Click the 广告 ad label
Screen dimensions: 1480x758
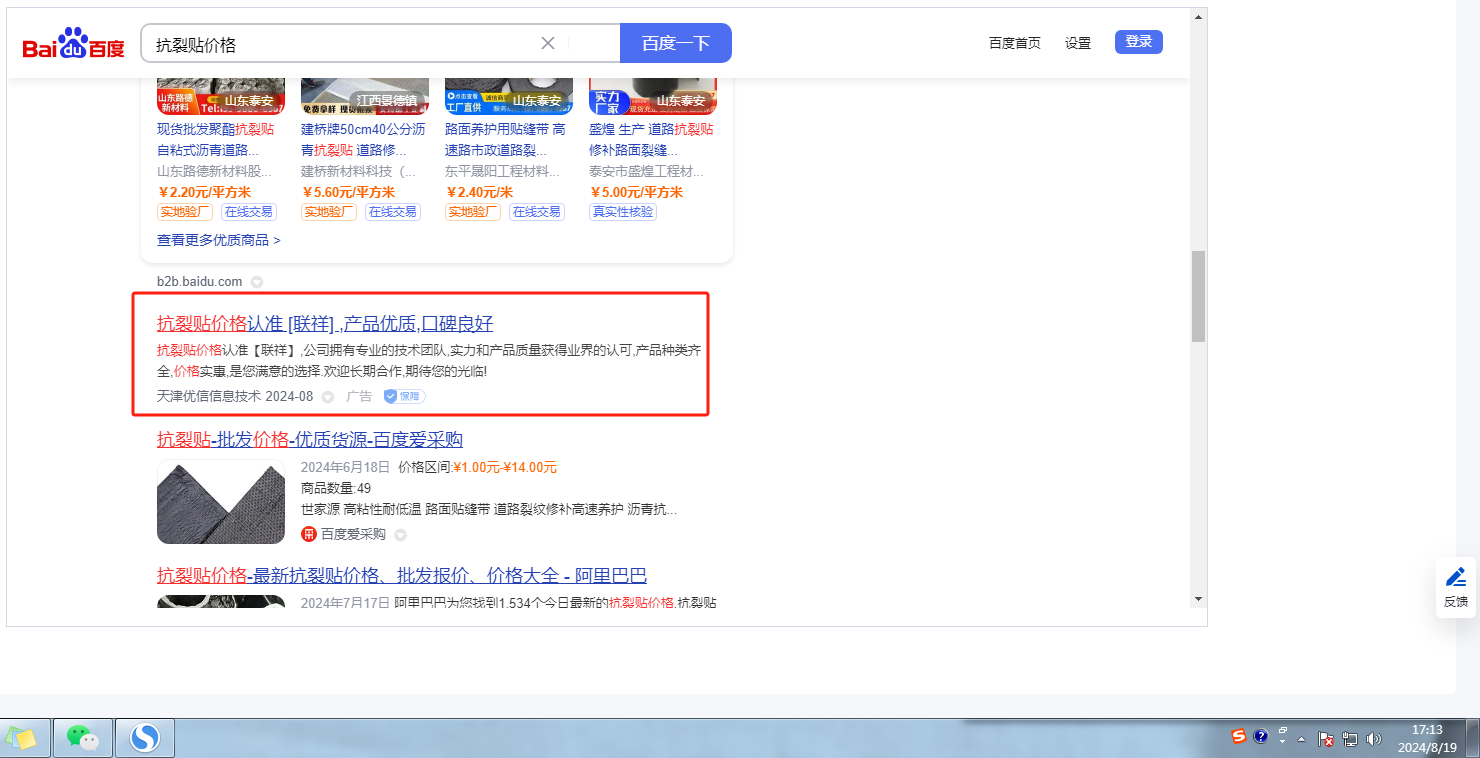359,396
